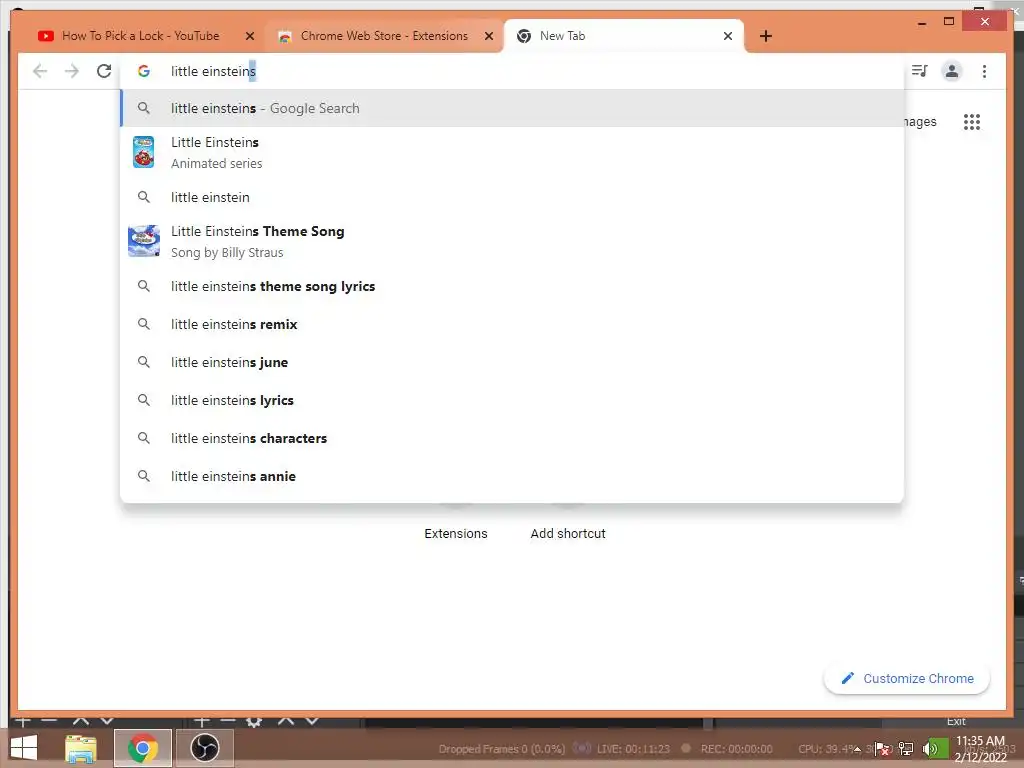
Task: Close the Chrome Web Store tab
Action: [x=488, y=36]
